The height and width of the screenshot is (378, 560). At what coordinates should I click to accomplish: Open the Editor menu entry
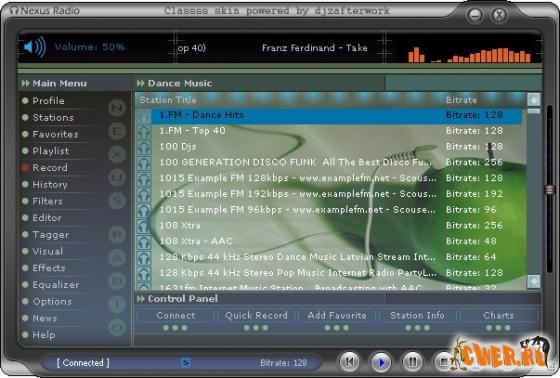point(47,218)
